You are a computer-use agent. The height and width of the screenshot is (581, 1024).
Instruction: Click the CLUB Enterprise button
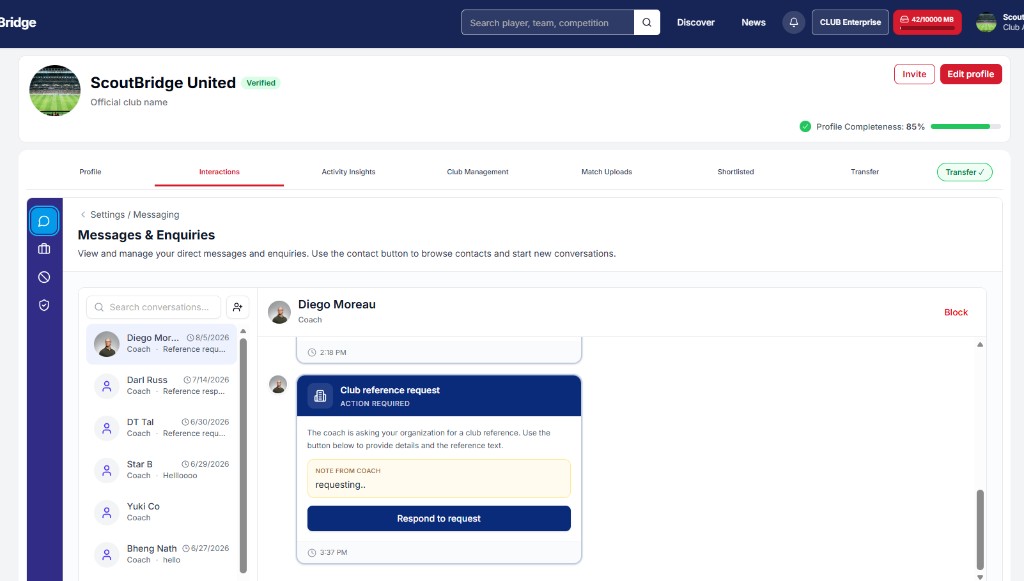850,22
